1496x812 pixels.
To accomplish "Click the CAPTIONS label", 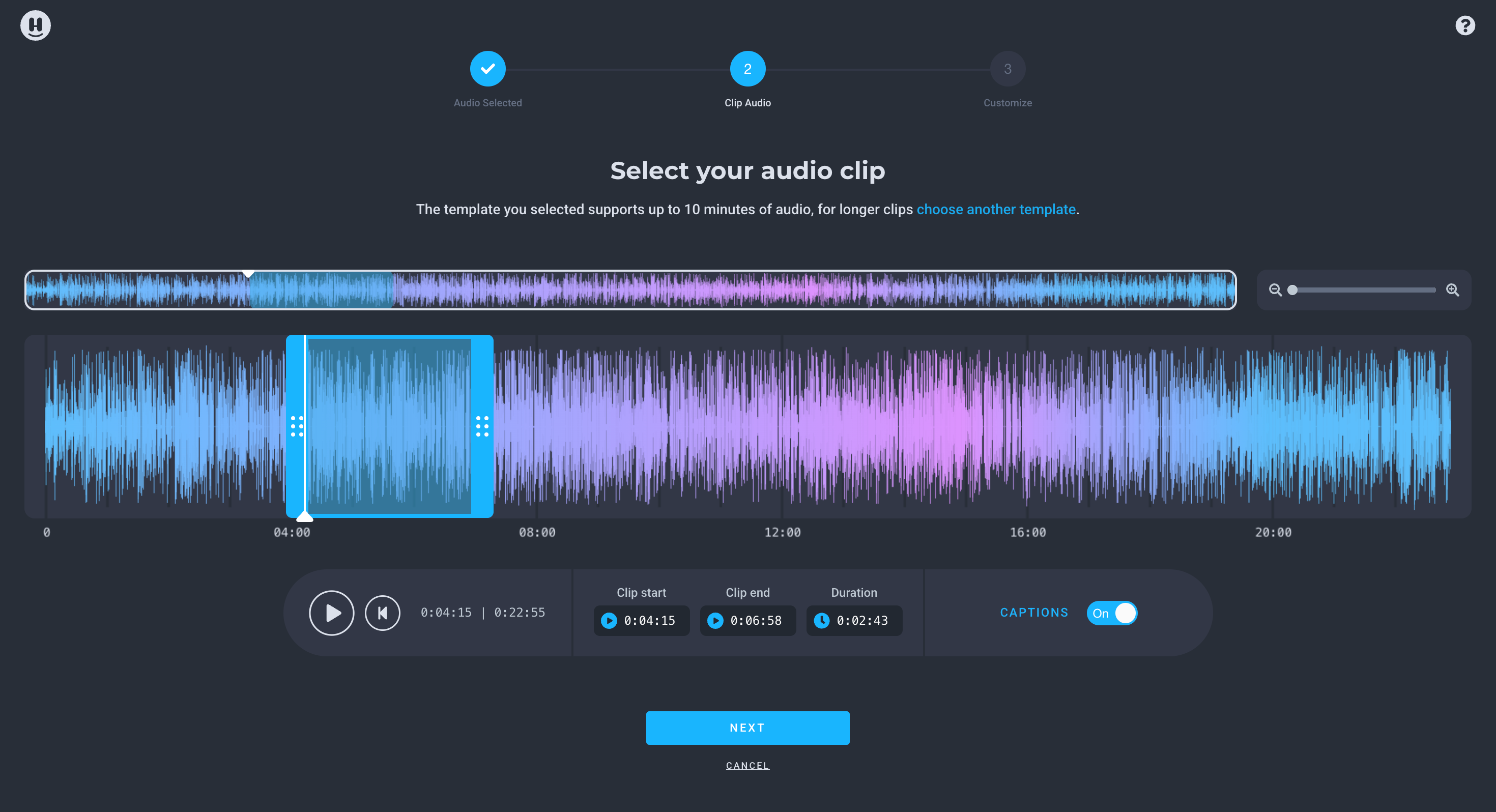I will [x=1034, y=612].
